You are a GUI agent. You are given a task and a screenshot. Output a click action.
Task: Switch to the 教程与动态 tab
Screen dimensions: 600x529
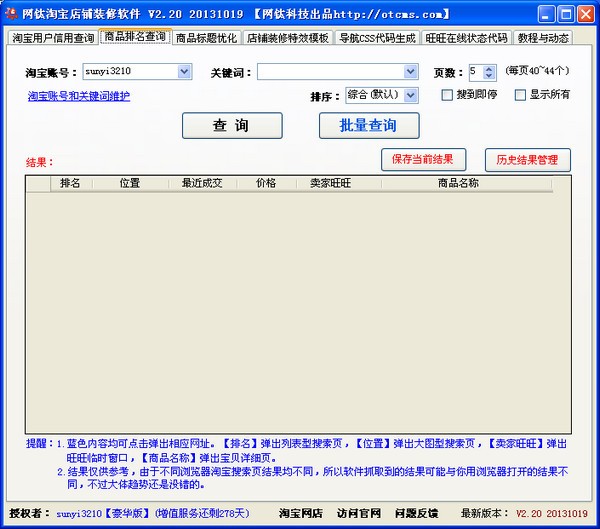pyautogui.click(x=543, y=38)
